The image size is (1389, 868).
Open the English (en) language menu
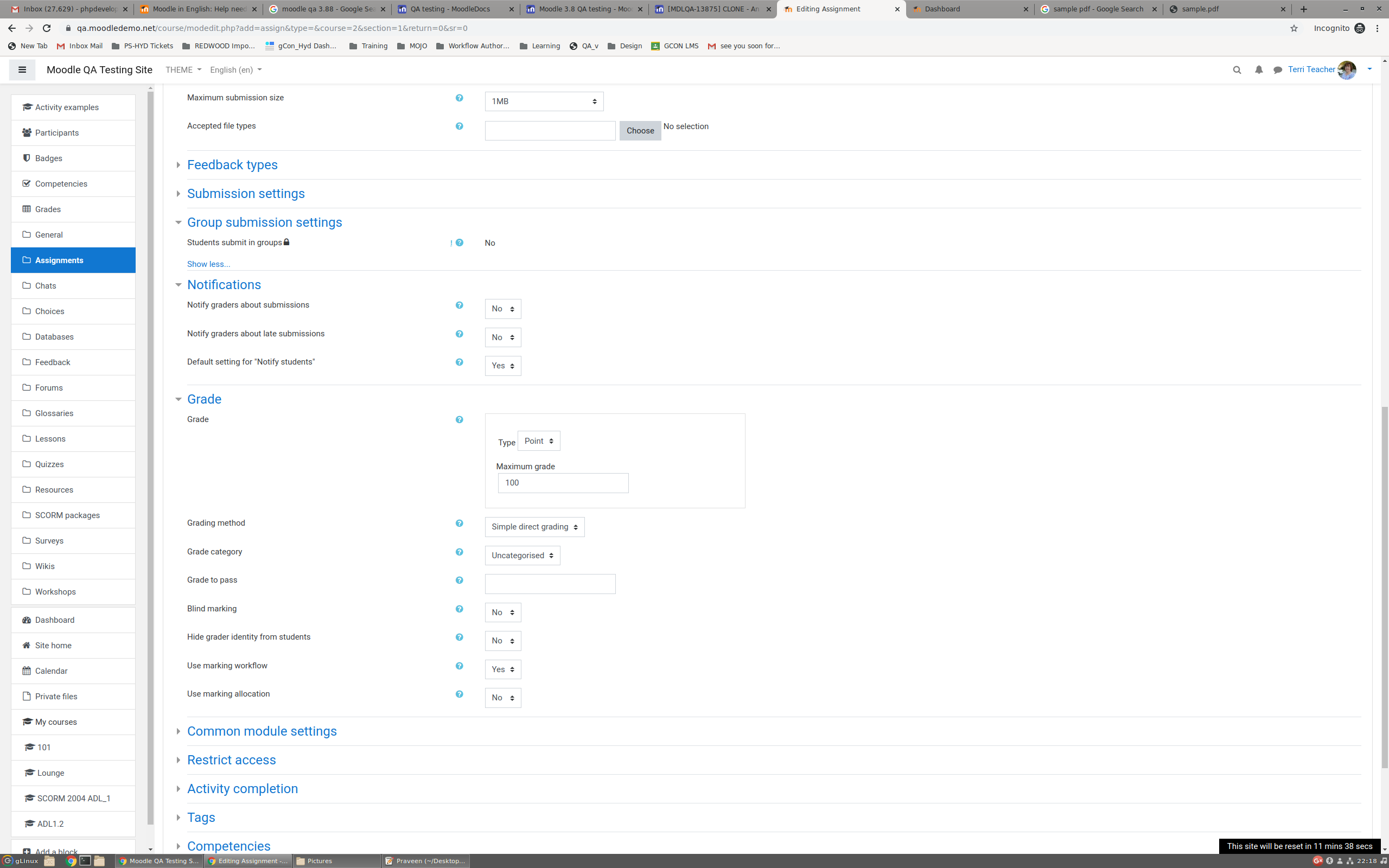(x=235, y=70)
